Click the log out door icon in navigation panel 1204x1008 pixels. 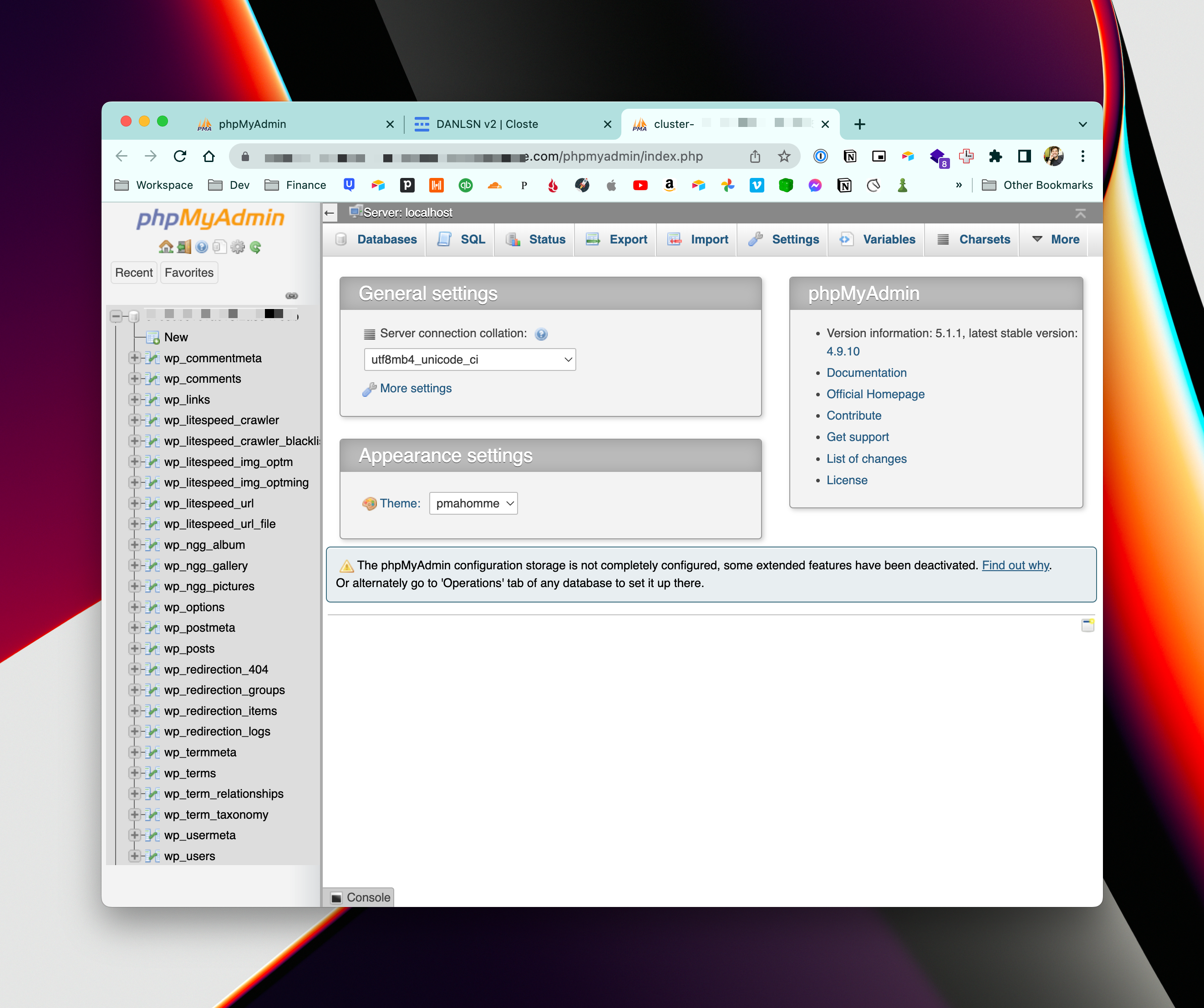[184, 247]
